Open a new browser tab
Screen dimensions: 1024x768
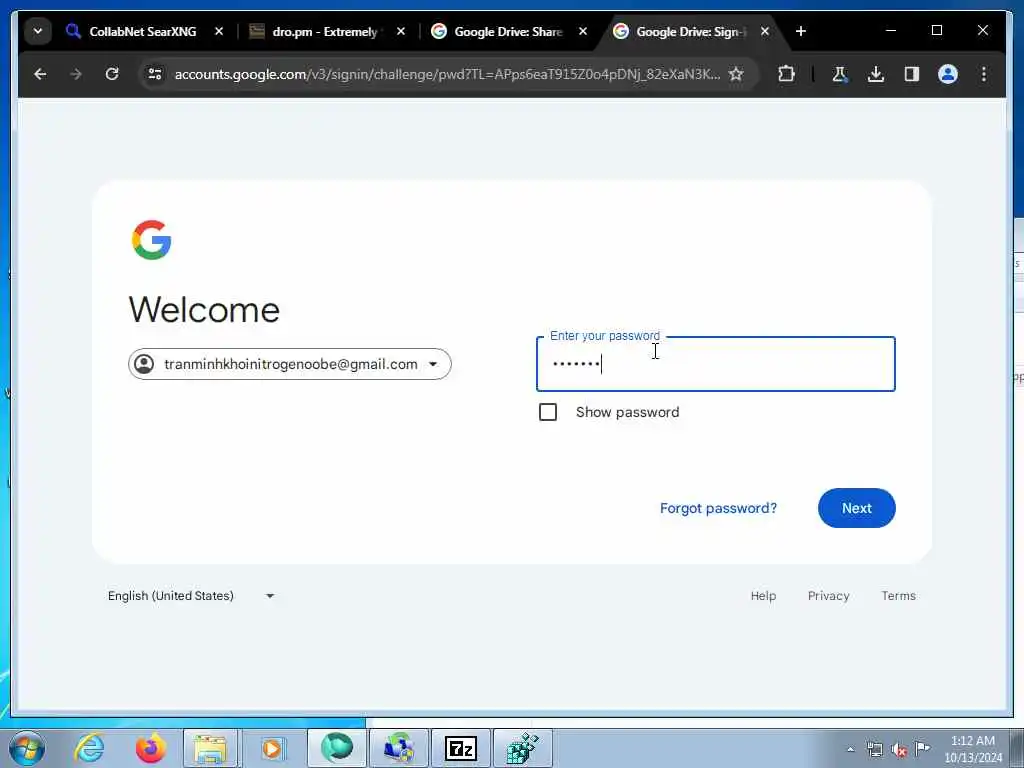click(801, 31)
